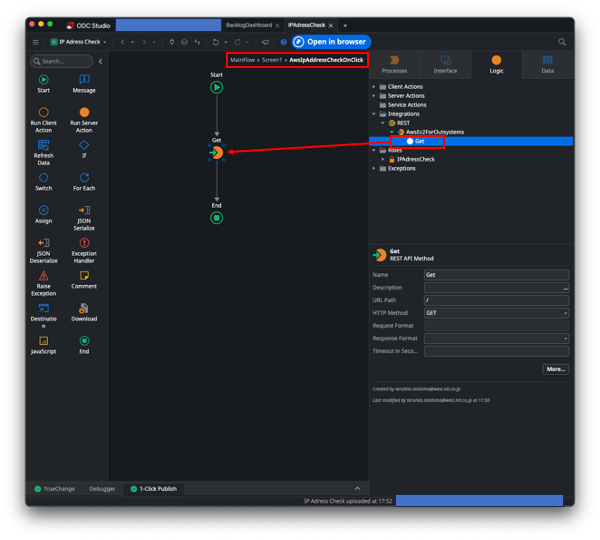The image size is (600, 540).
Task: Select the Exception Handler tool
Action: click(84, 247)
